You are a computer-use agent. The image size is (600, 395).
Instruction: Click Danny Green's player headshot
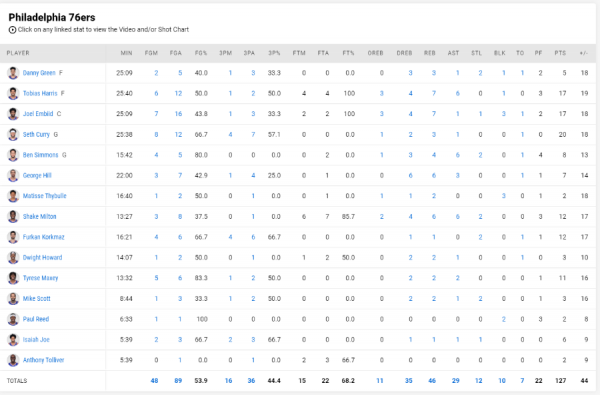(x=13, y=73)
